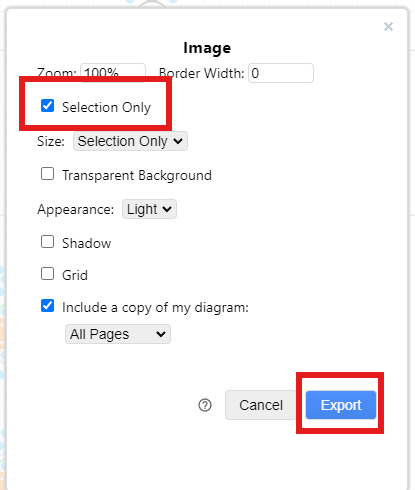Uncheck the Selection Only checkbox

[x=47, y=106]
